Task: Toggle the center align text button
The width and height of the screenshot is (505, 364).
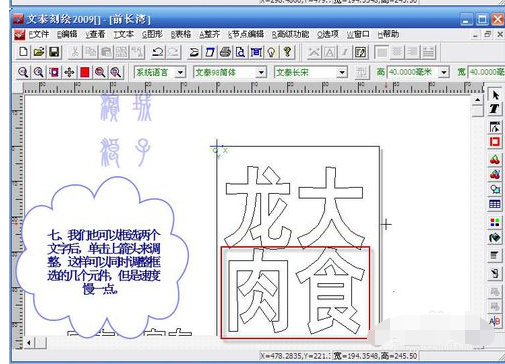Action: pos(397,52)
